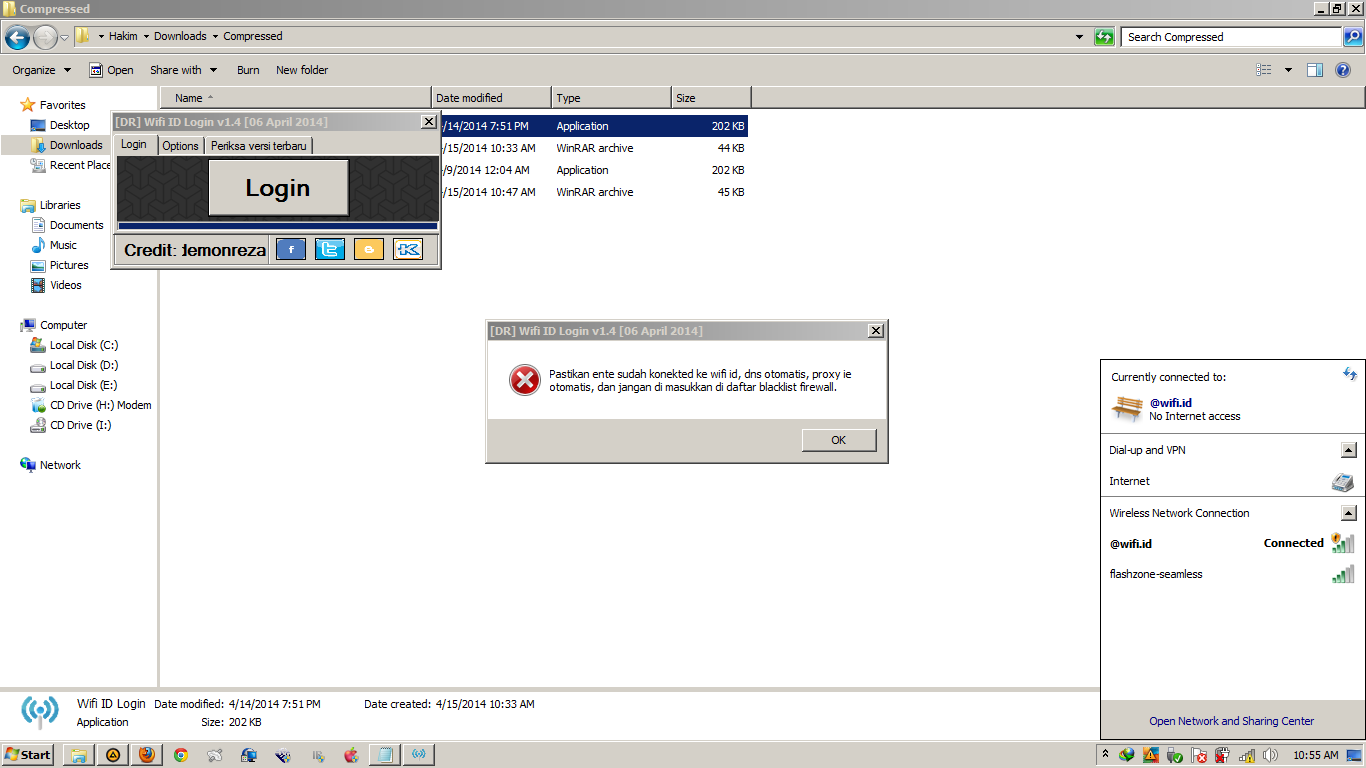Collapse the Wireless Network Connection section
This screenshot has height=768, width=1366.
1349,513
